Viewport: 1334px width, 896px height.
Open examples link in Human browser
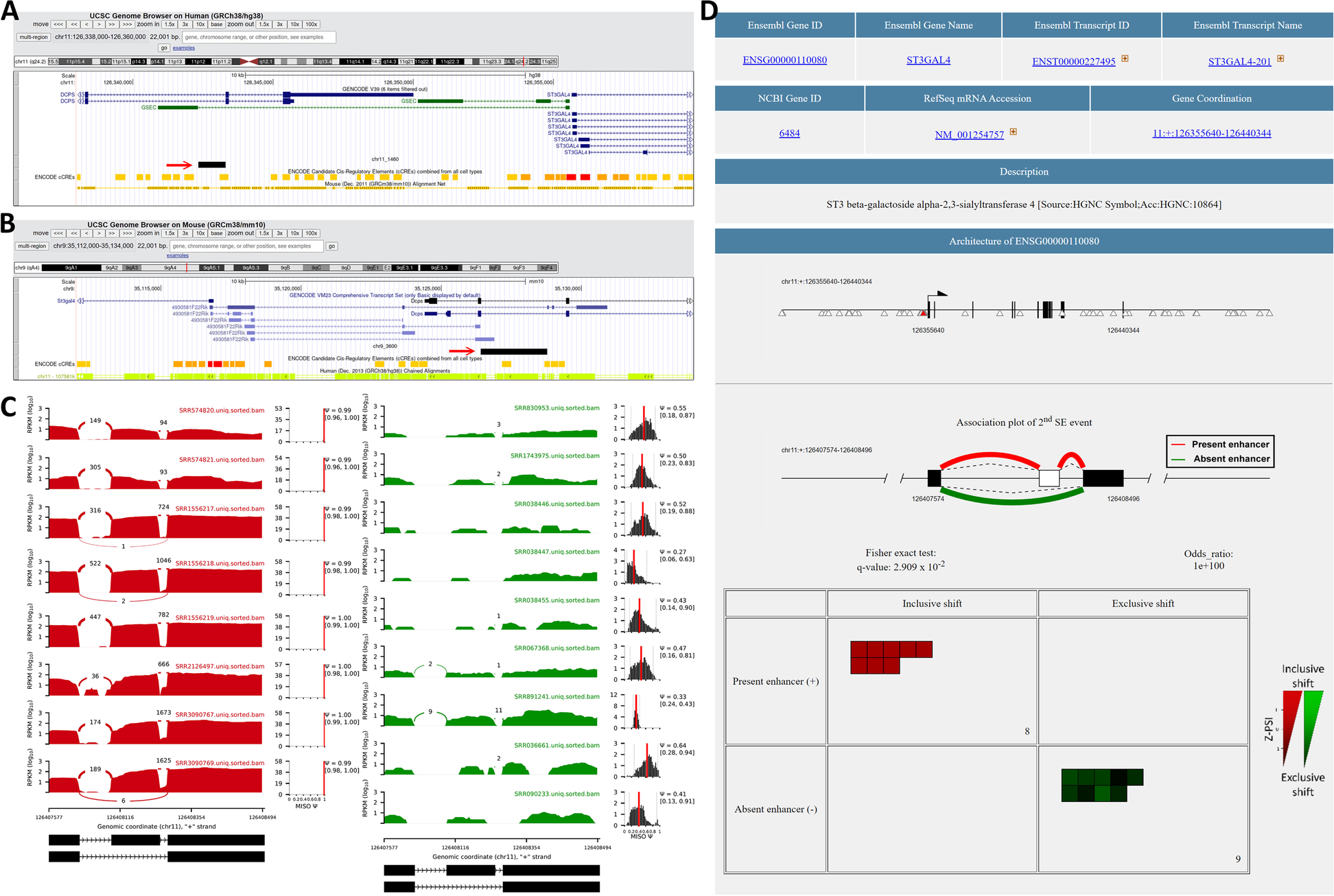point(184,48)
